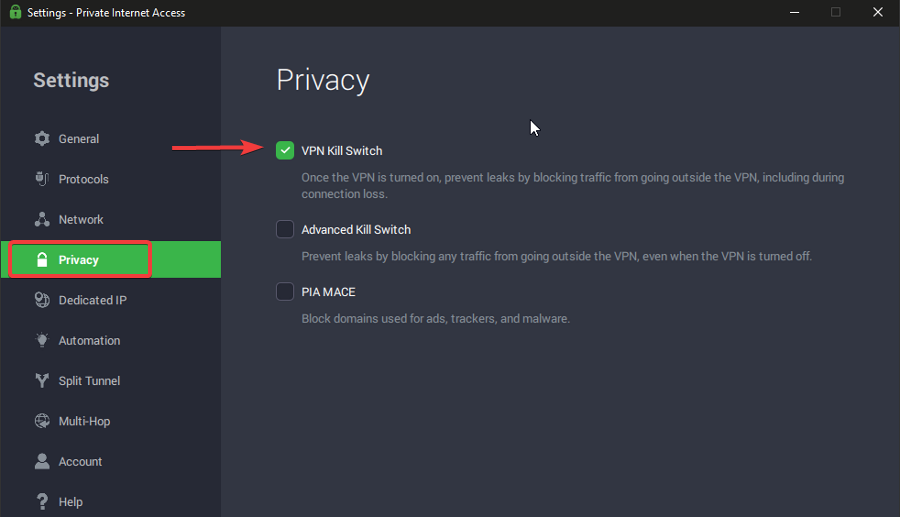The height and width of the screenshot is (517, 900).
Task: Click the Help question mark icon
Action: [42, 502]
